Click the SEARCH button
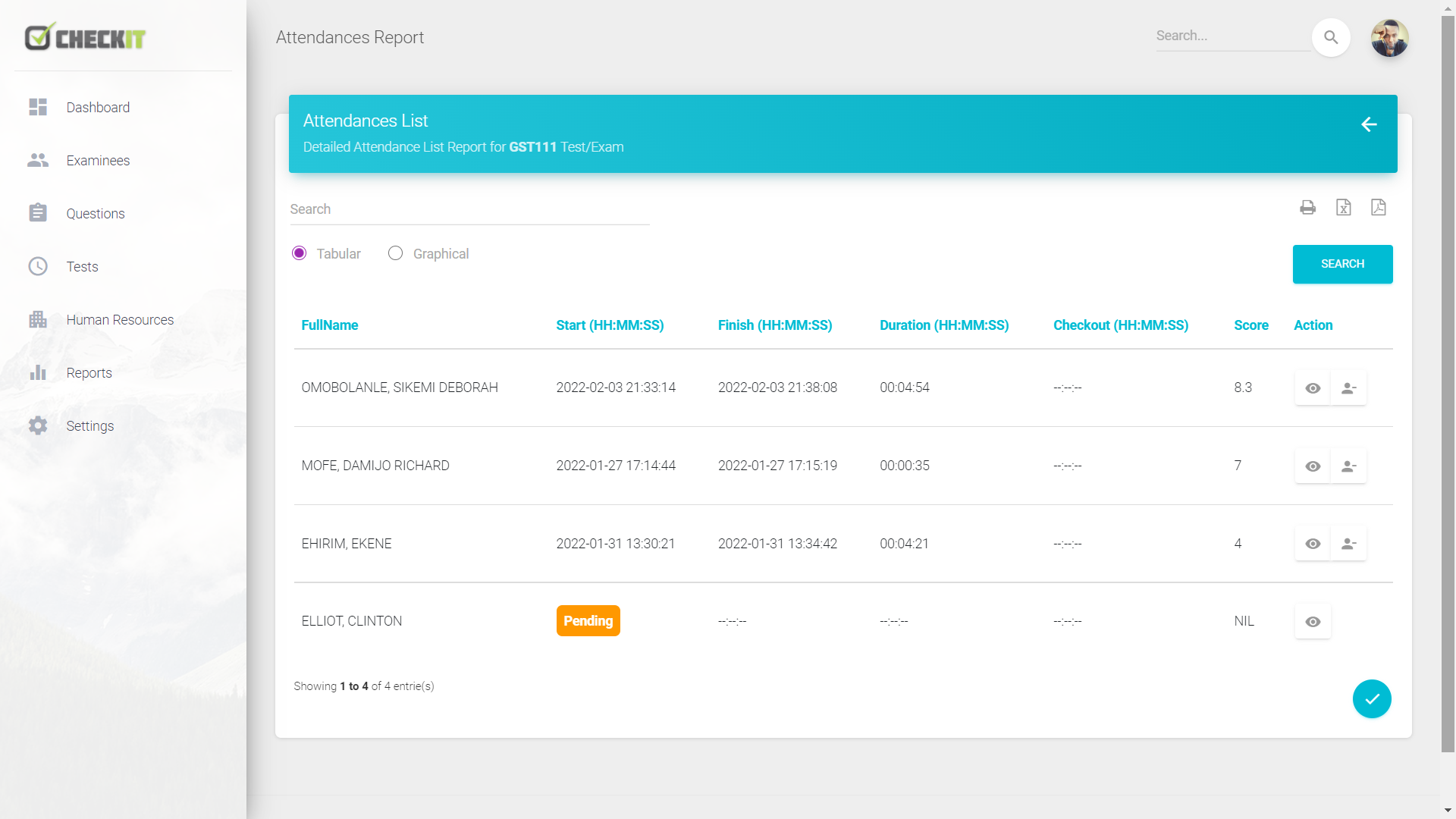 [1342, 264]
